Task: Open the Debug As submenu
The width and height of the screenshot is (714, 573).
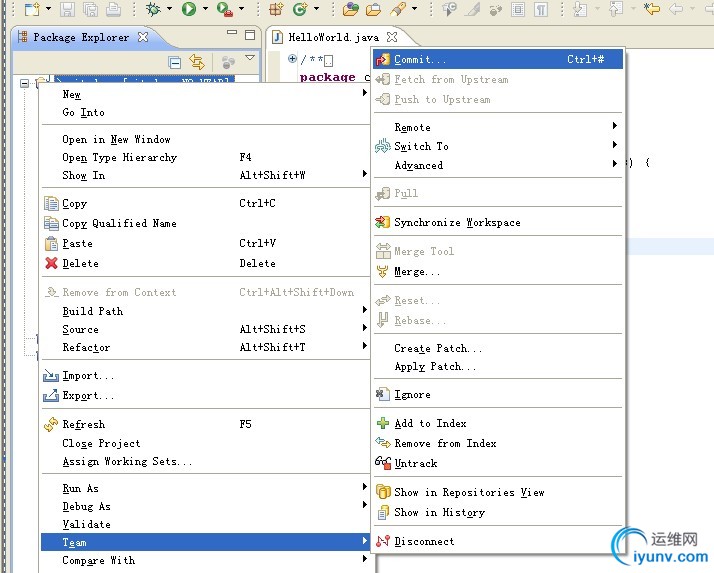Action: click(x=205, y=506)
